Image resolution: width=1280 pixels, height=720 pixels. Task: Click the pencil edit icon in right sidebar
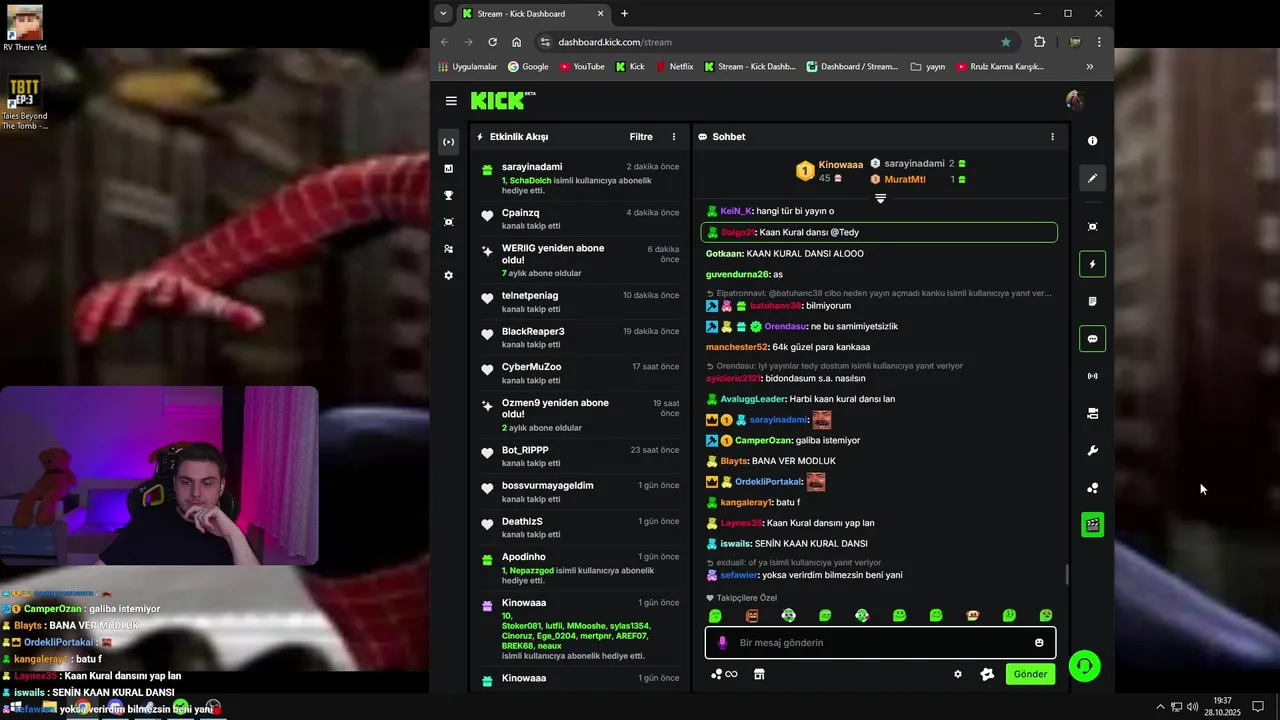tap(1092, 178)
